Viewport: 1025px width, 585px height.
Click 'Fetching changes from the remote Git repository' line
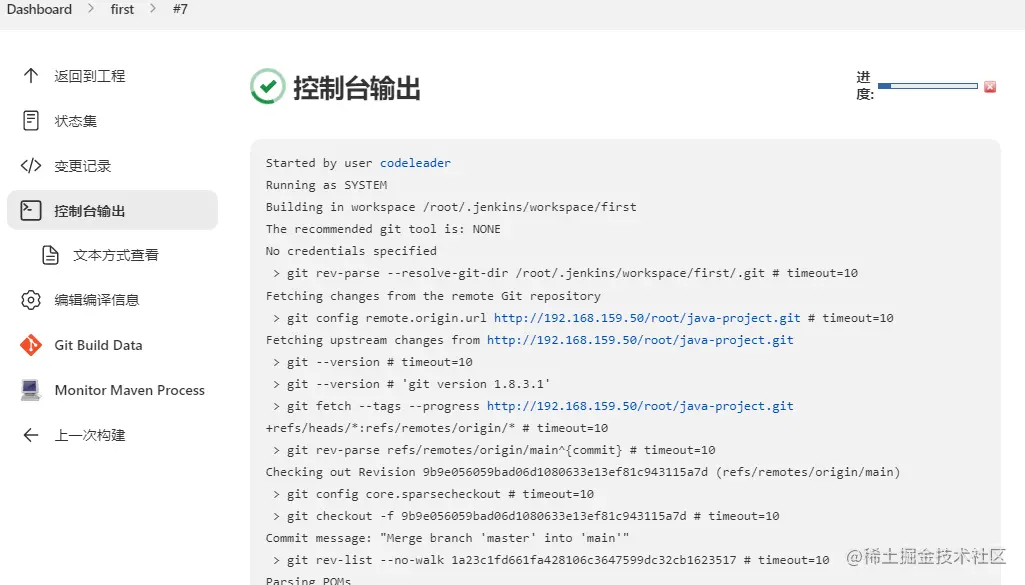click(x=433, y=296)
